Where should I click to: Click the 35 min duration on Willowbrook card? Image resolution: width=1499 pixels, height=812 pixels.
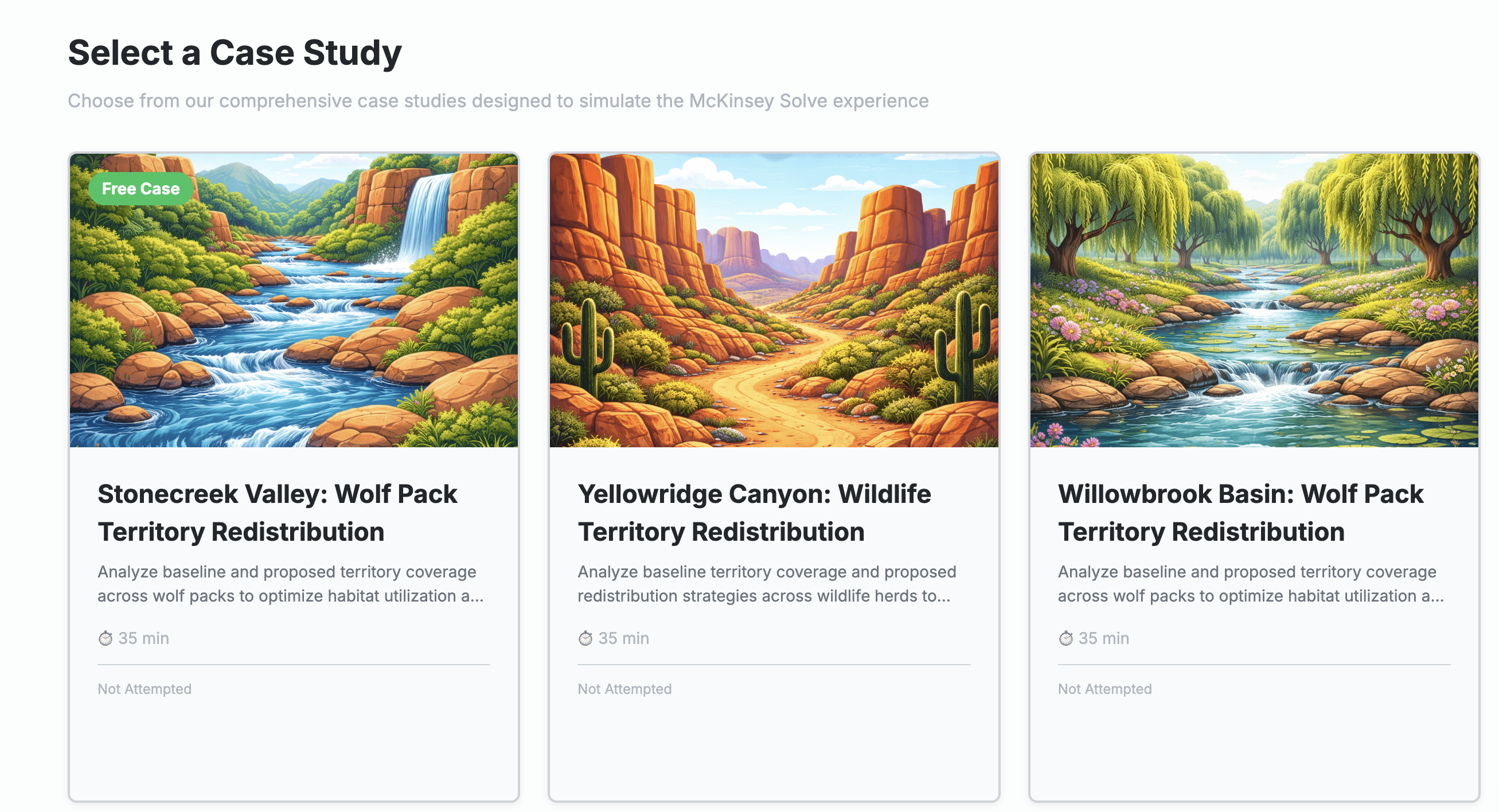[1104, 639]
